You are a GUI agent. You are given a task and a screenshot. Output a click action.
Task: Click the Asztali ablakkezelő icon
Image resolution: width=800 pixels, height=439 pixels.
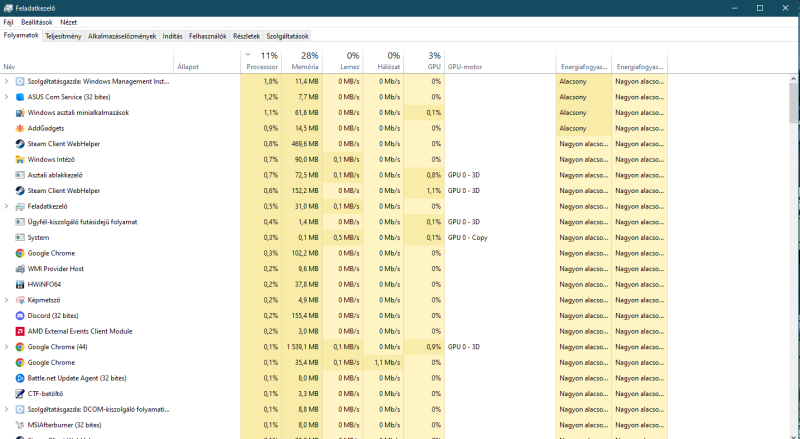20,175
